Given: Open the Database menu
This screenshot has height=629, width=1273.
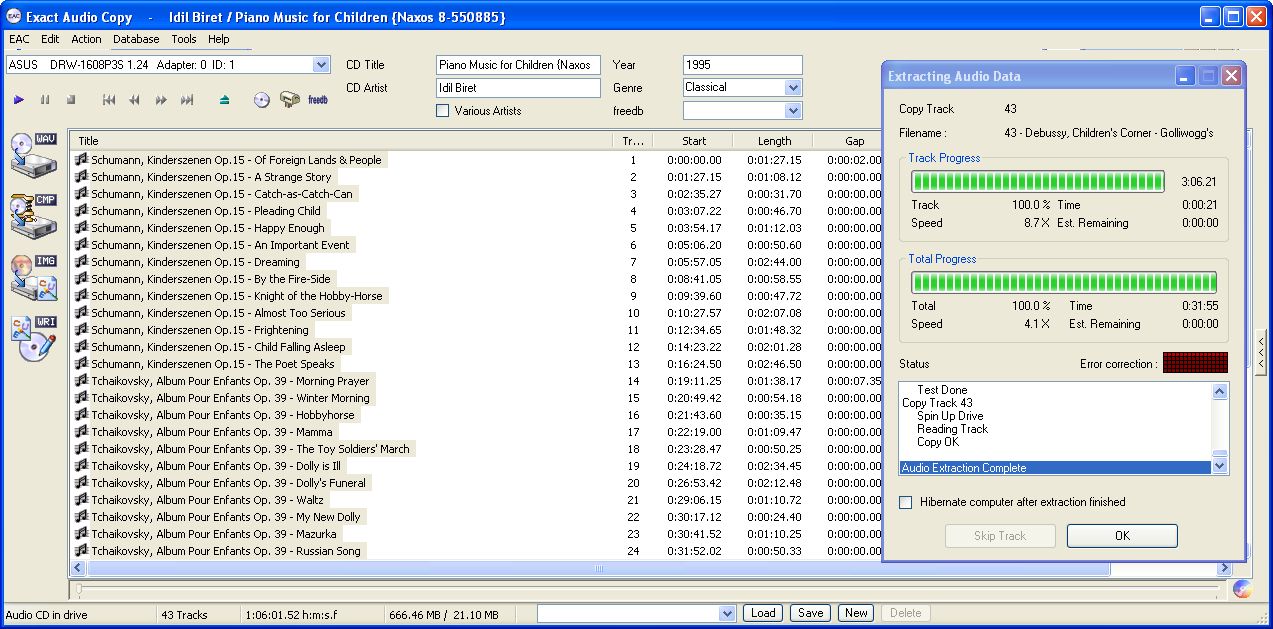Looking at the screenshot, I should point(136,40).
